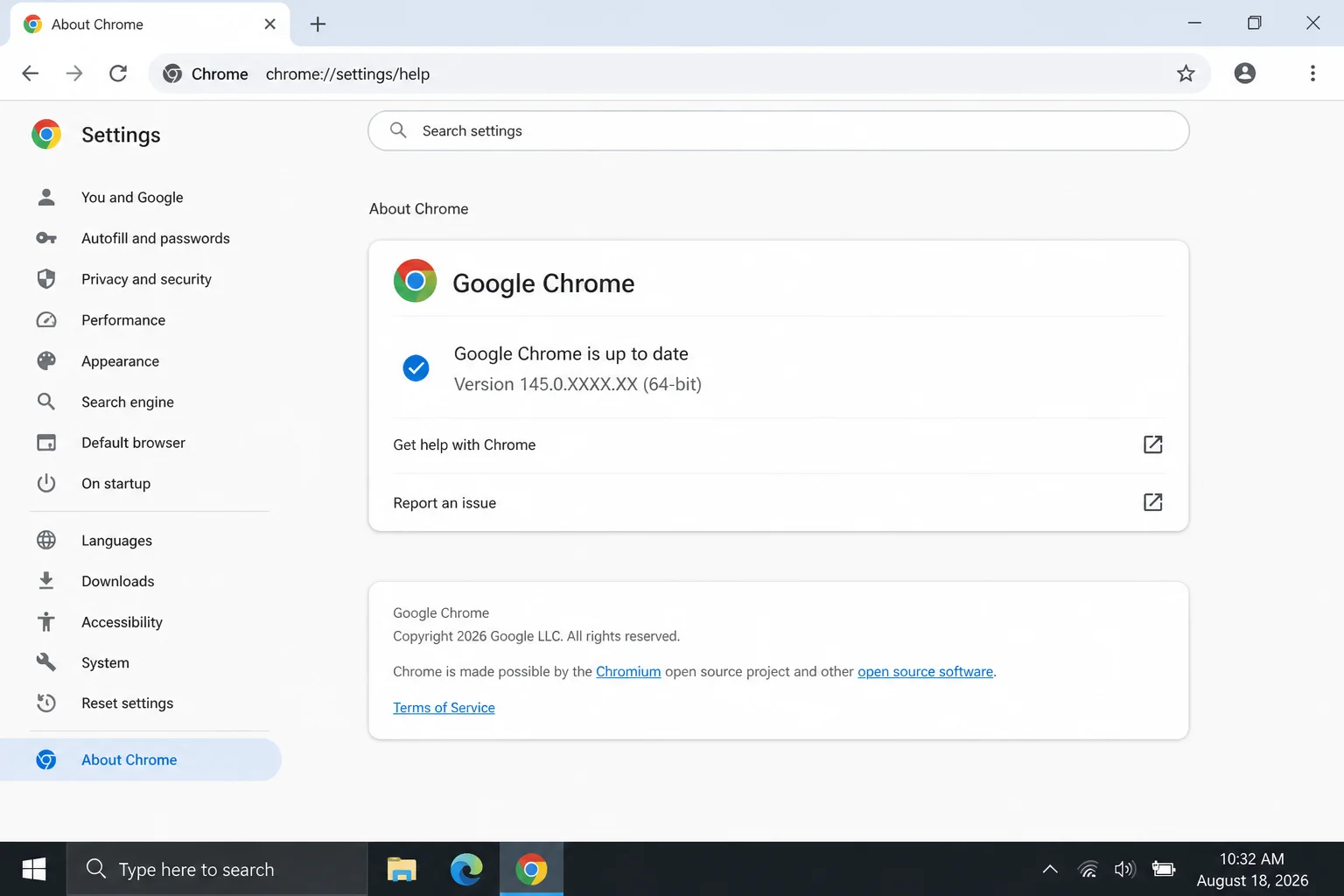Screen dimensions: 1344x896
Task: Open File Explorer from the taskbar
Action: click(x=402, y=869)
